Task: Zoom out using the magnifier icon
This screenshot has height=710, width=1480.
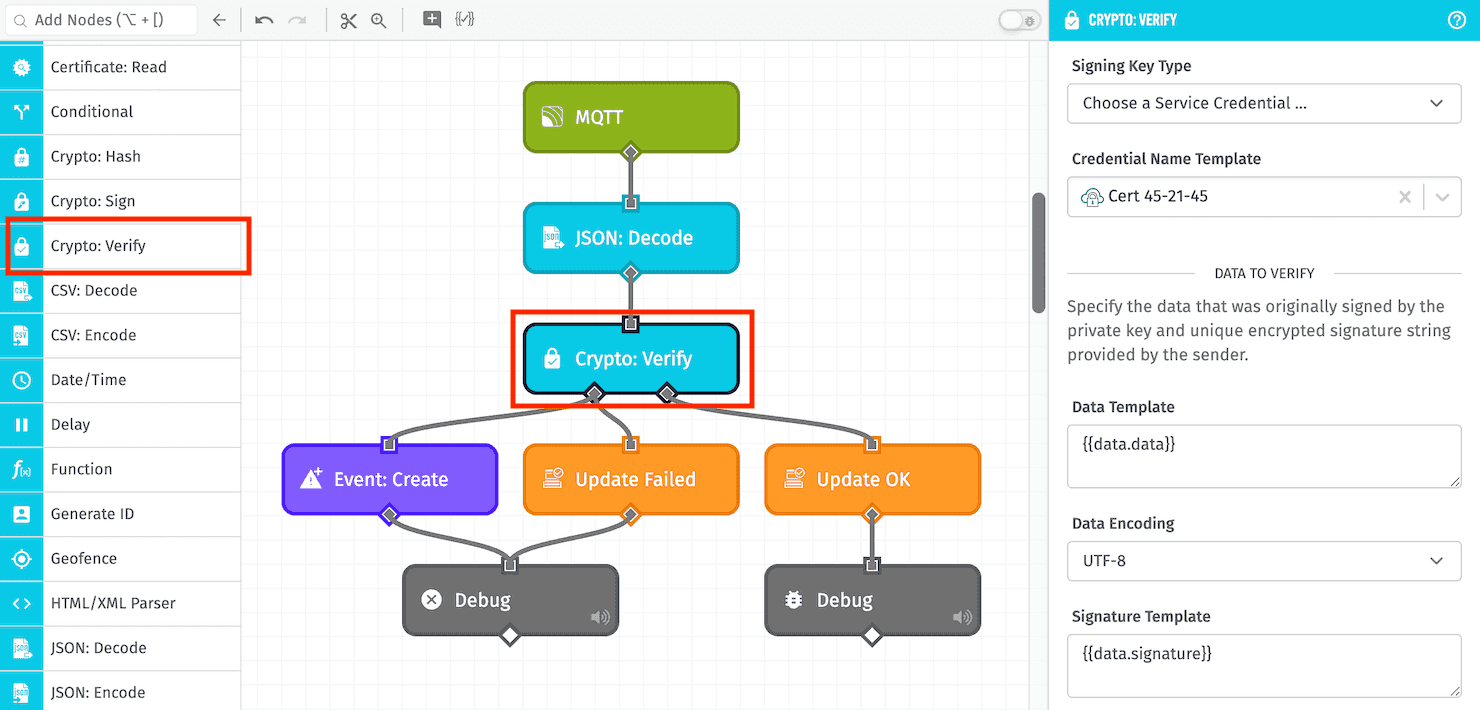Action: coord(376,20)
